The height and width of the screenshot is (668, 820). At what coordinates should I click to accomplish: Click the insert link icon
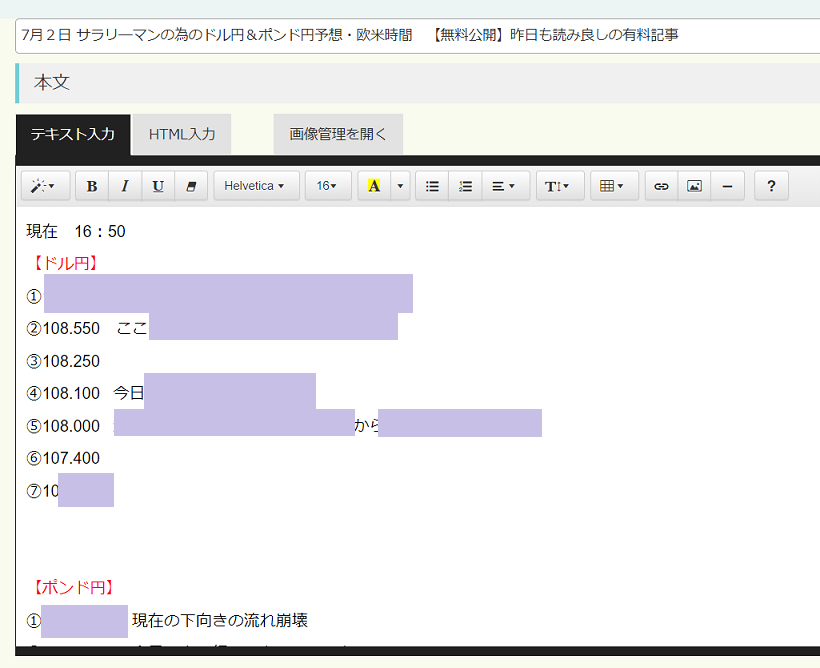(x=662, y=186)
